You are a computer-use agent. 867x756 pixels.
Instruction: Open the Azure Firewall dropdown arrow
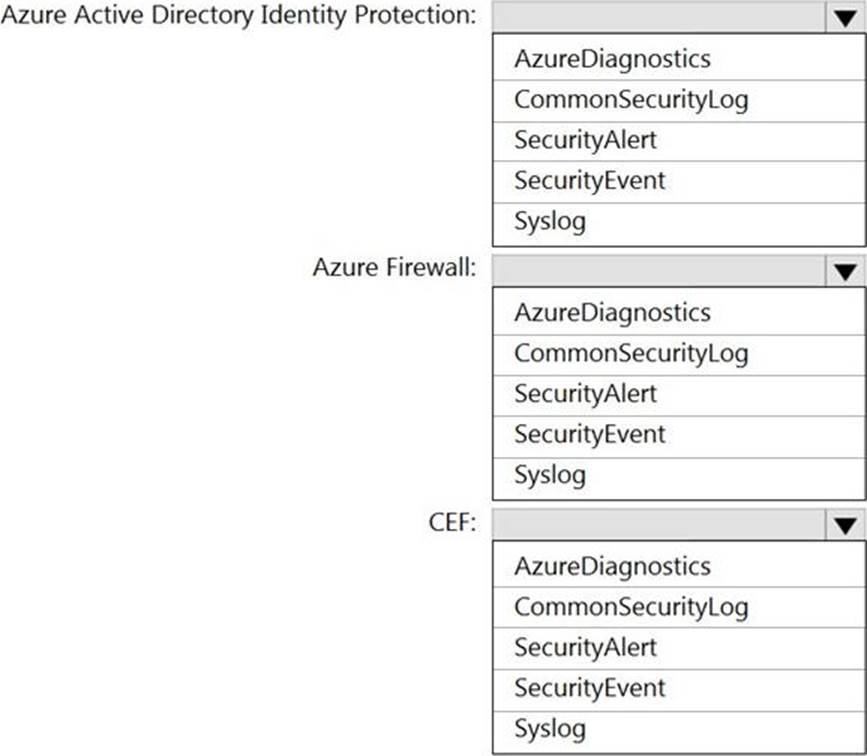(845, 271)
